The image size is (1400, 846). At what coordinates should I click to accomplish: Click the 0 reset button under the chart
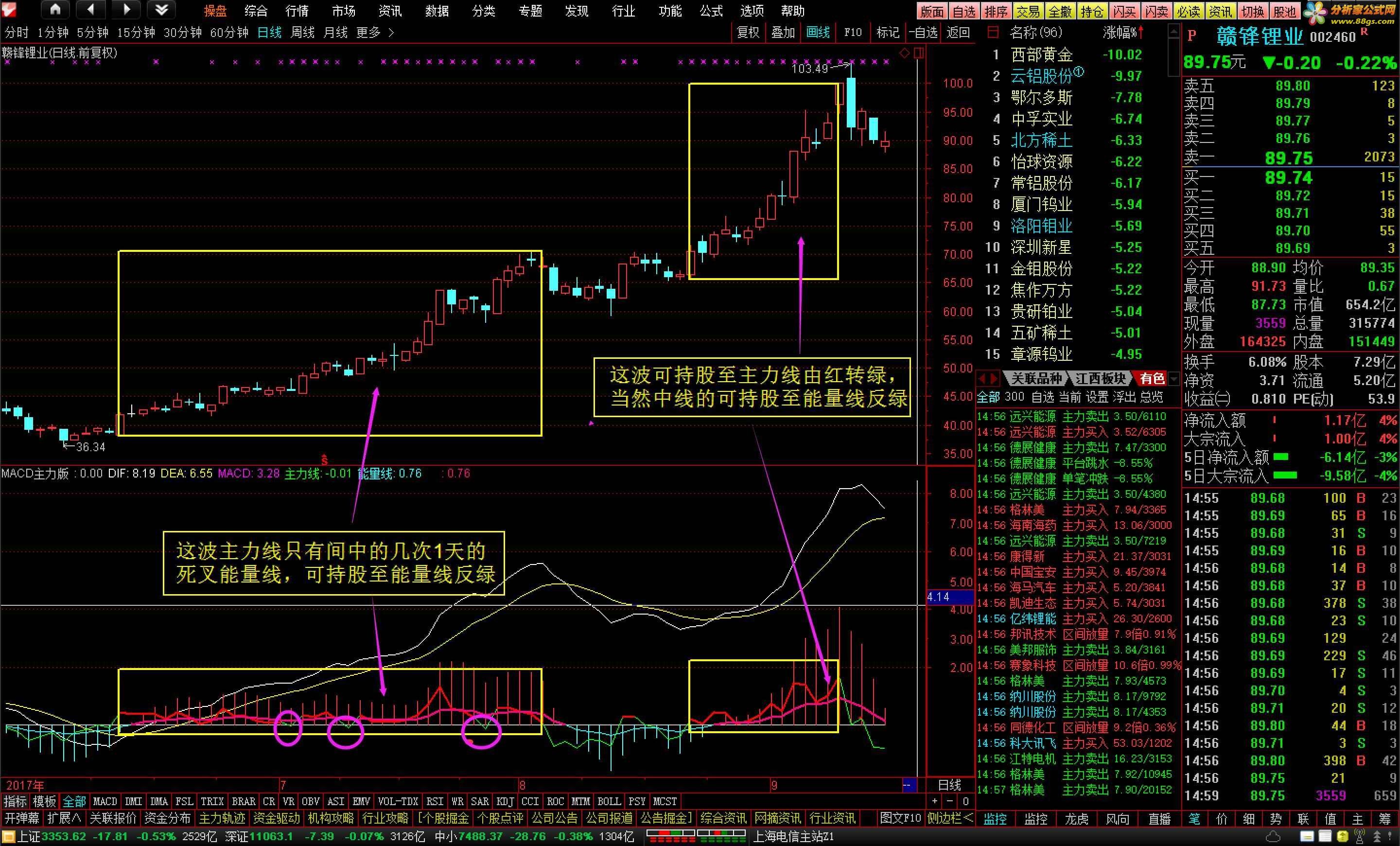coord(965,801)
